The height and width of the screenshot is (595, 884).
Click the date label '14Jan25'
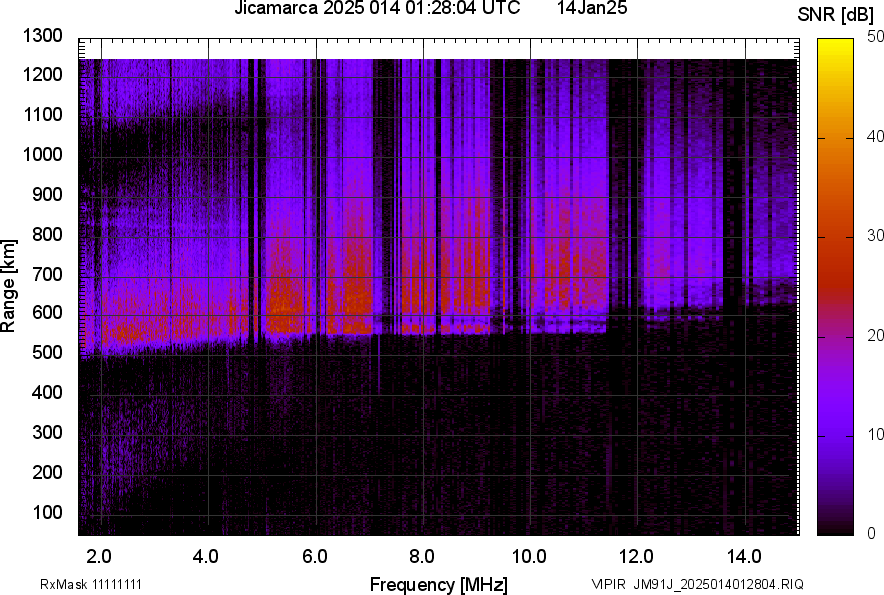[592, 8]
